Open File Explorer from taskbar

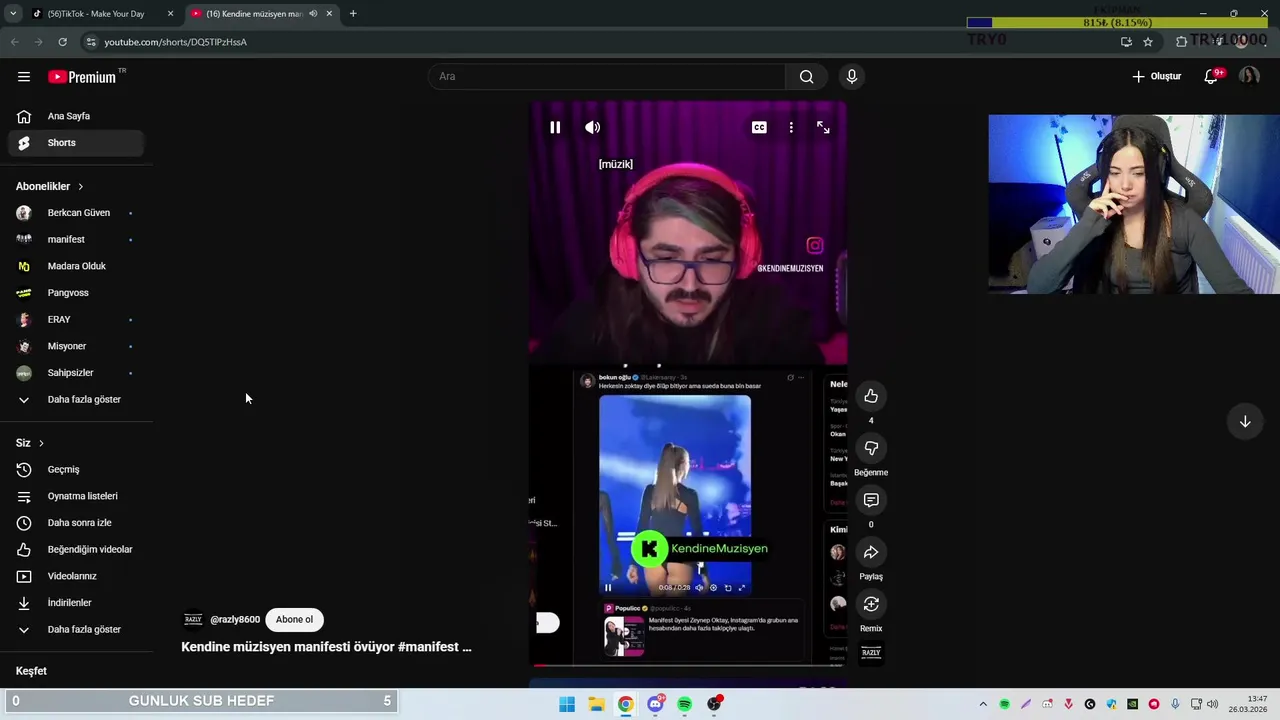point(596,704)
